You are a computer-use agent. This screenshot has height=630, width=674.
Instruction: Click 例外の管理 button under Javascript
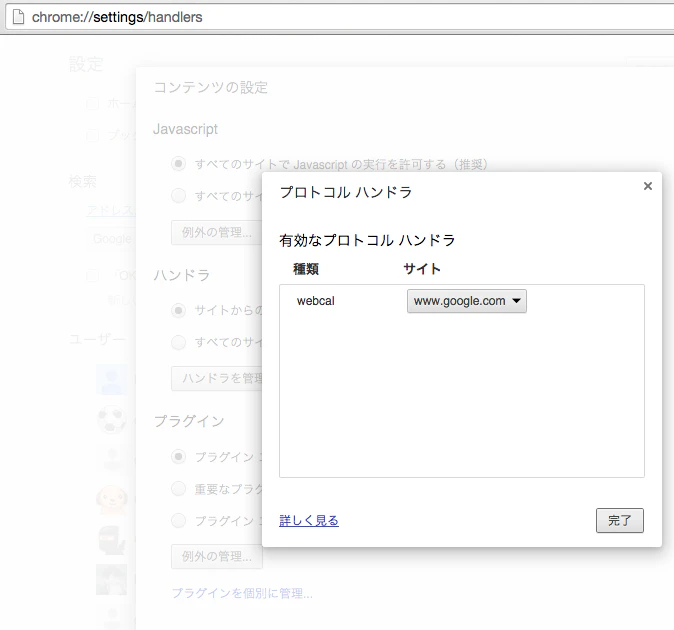(216, 232)
